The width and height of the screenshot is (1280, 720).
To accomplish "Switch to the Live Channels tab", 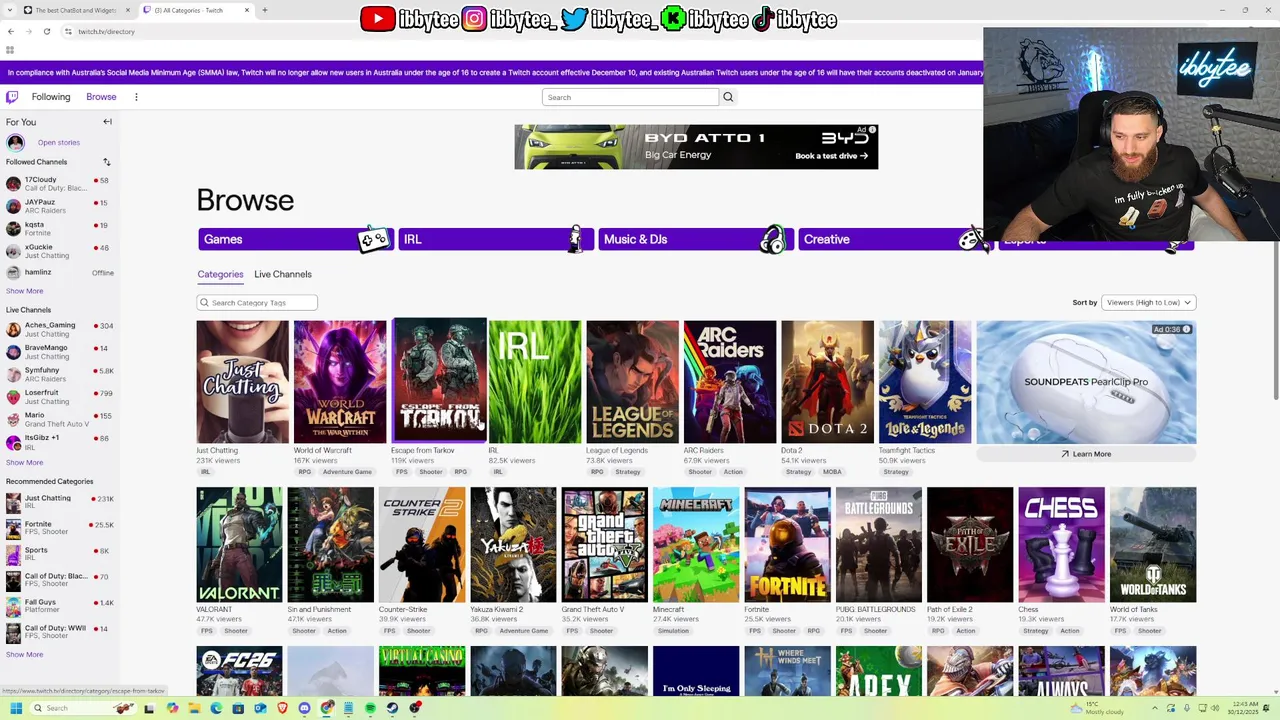I will coord(283,274).
